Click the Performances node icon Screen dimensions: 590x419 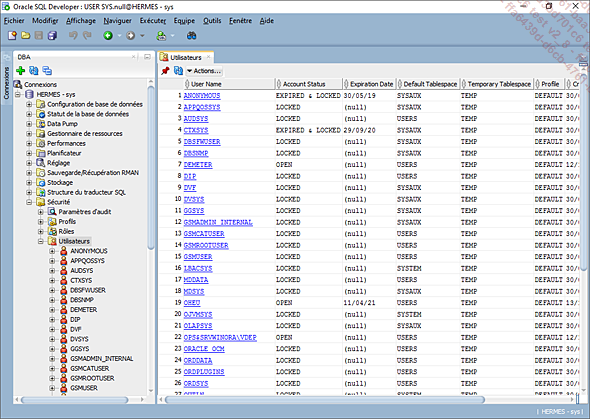(x=41, y=143)
